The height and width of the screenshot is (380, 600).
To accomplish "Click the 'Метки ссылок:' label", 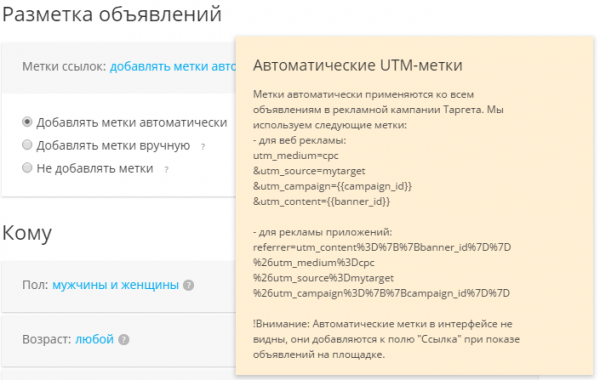I will (x=64, y=67).
